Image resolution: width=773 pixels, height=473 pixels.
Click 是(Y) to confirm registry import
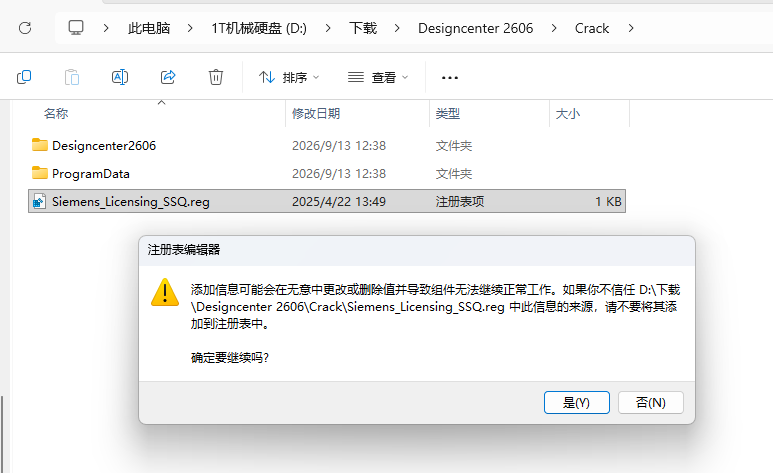point(577,402)
